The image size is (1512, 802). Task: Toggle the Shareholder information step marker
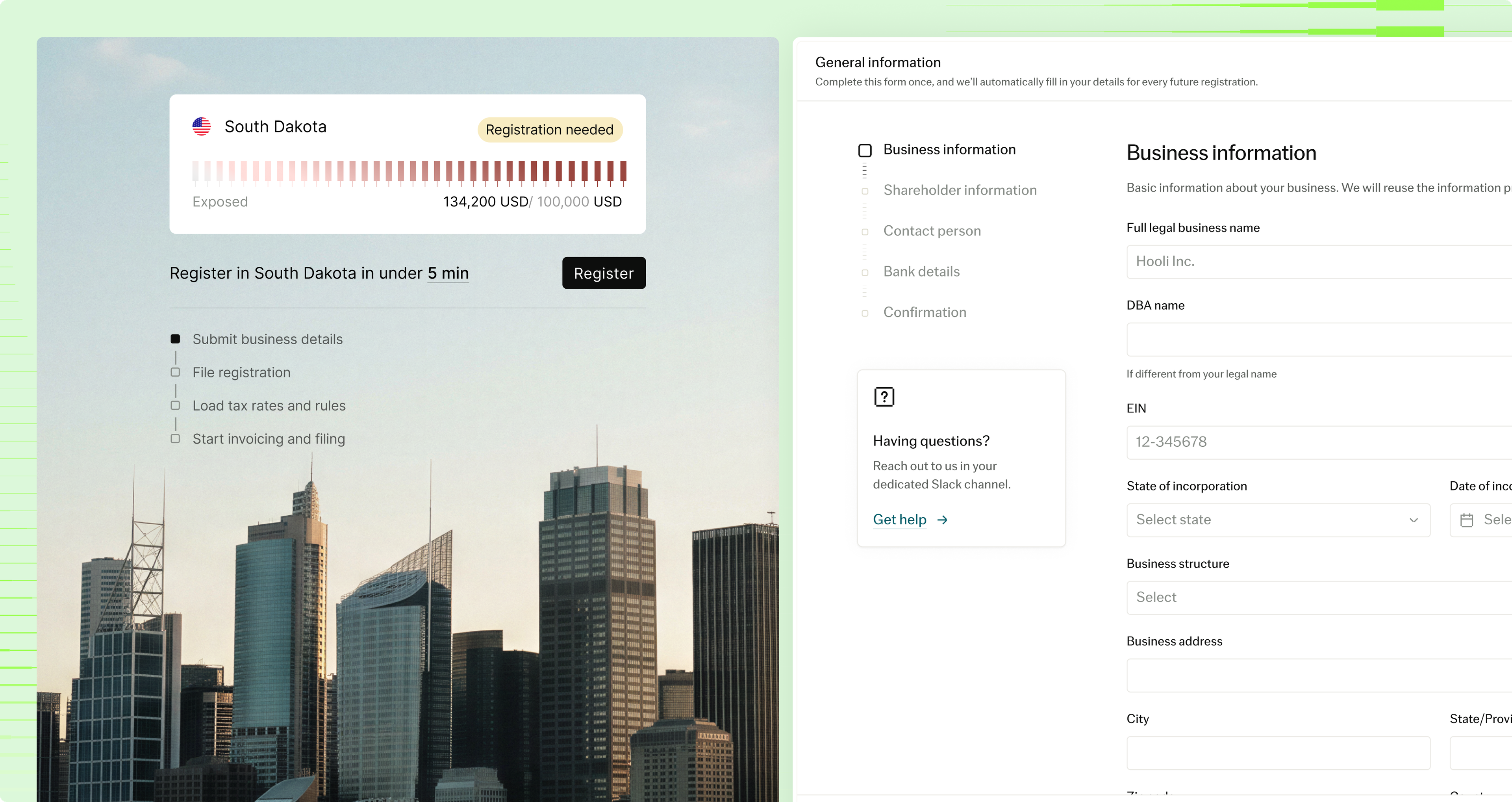click(x=865, y=191)
